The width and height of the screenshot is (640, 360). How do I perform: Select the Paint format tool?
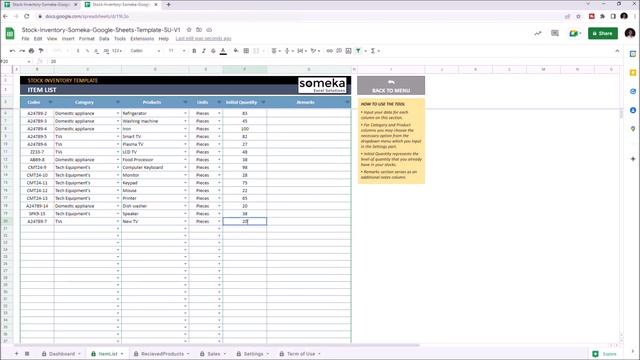[x=41, y=51]
